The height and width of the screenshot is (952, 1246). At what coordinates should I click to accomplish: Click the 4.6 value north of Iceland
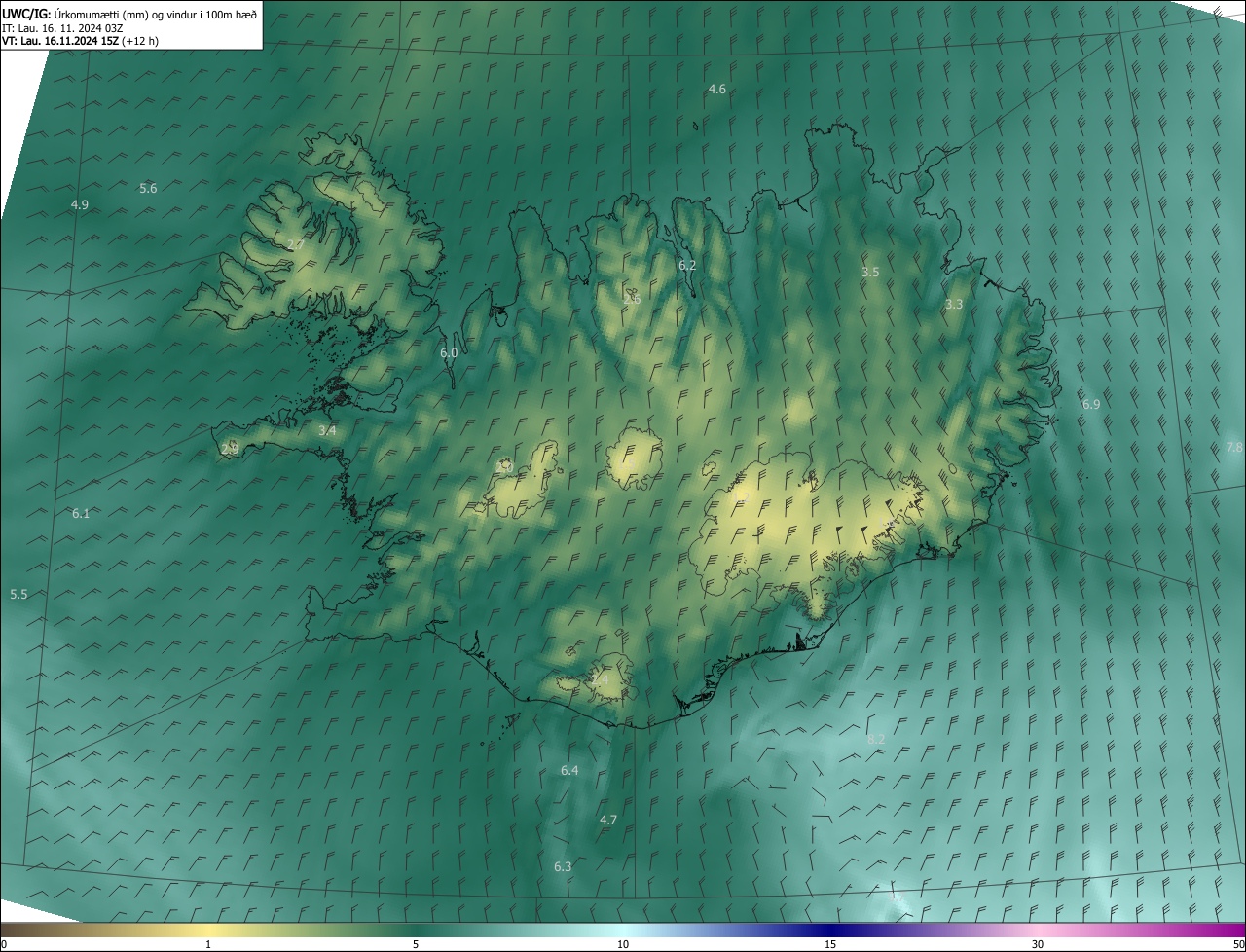pyautogui.click(x=716, y=89)
